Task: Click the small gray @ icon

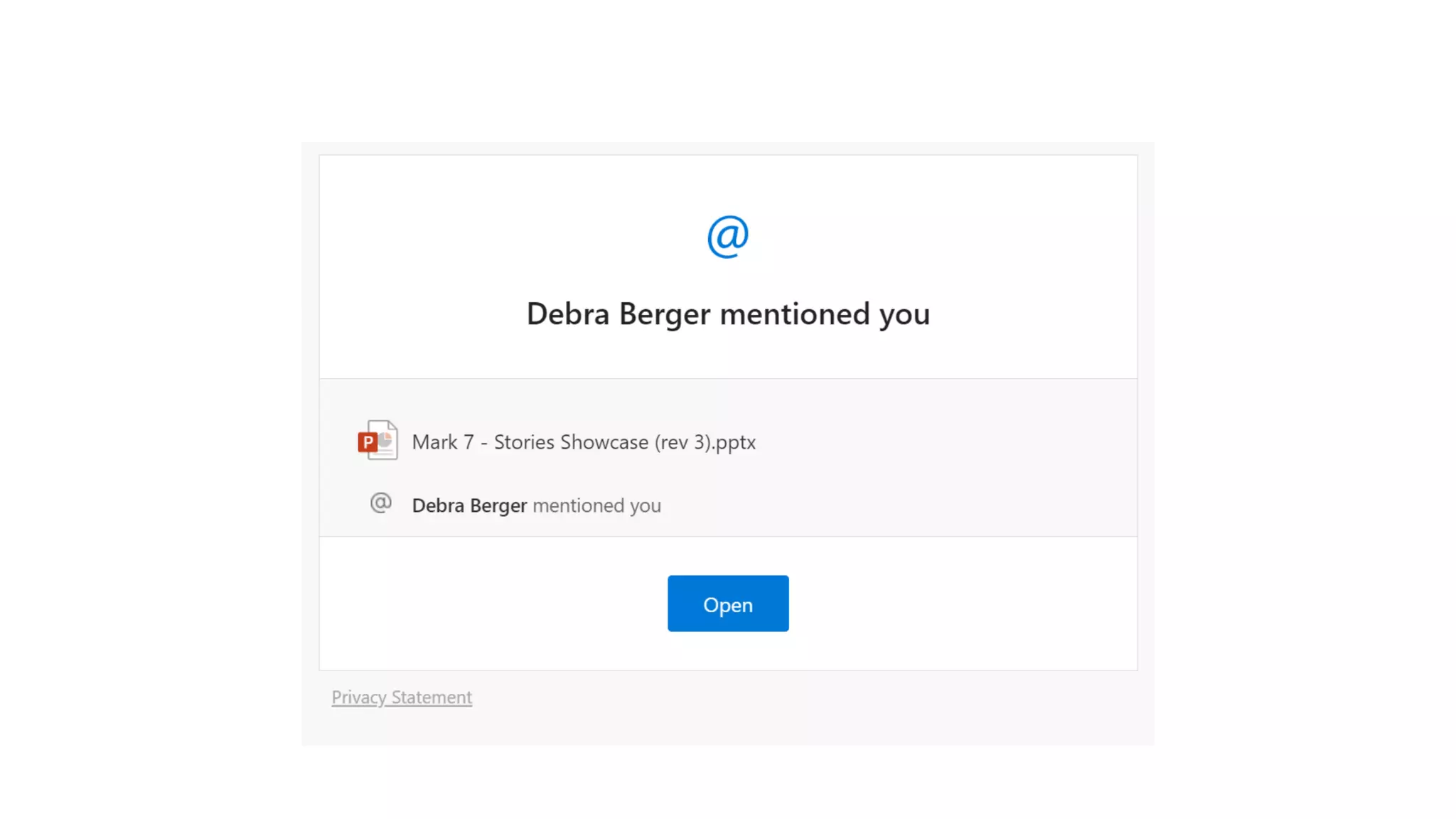Action: point(381,503)
